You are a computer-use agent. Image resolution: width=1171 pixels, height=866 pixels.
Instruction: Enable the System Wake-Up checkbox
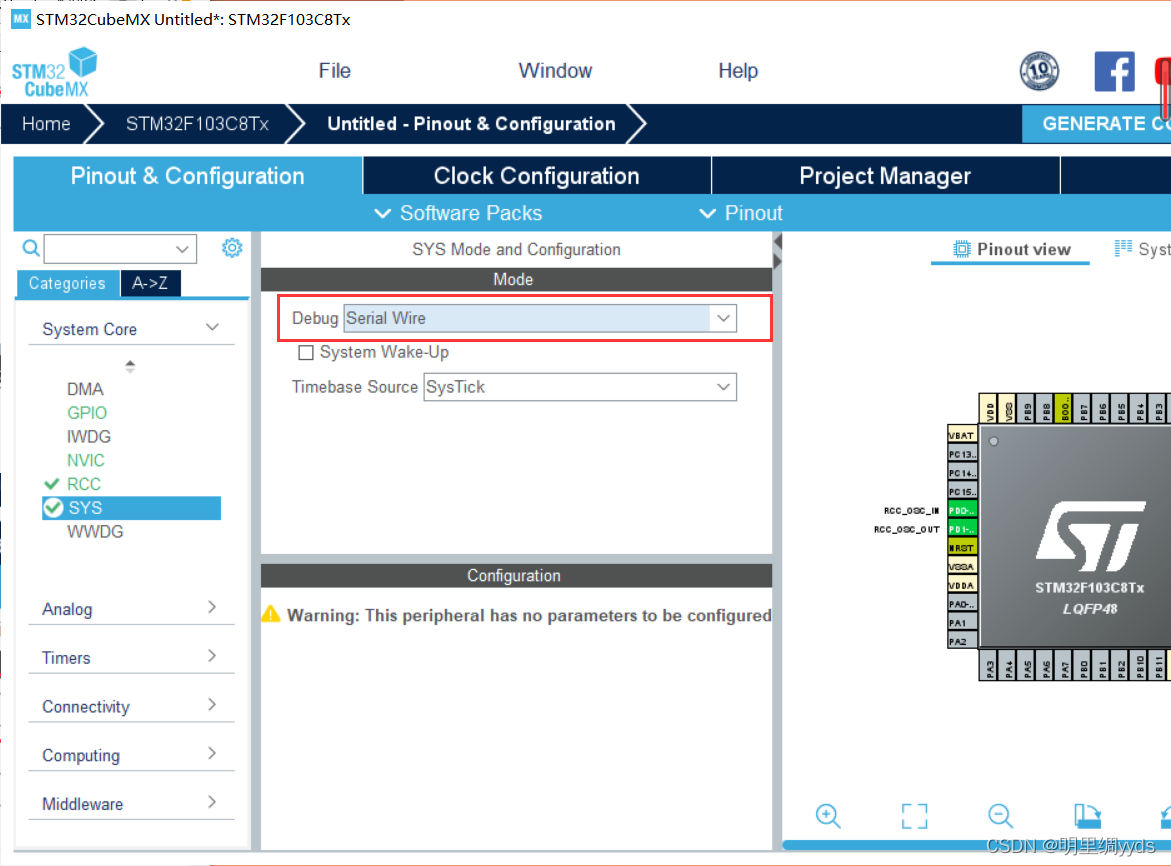pyautogui.click(x=305, y=352)
